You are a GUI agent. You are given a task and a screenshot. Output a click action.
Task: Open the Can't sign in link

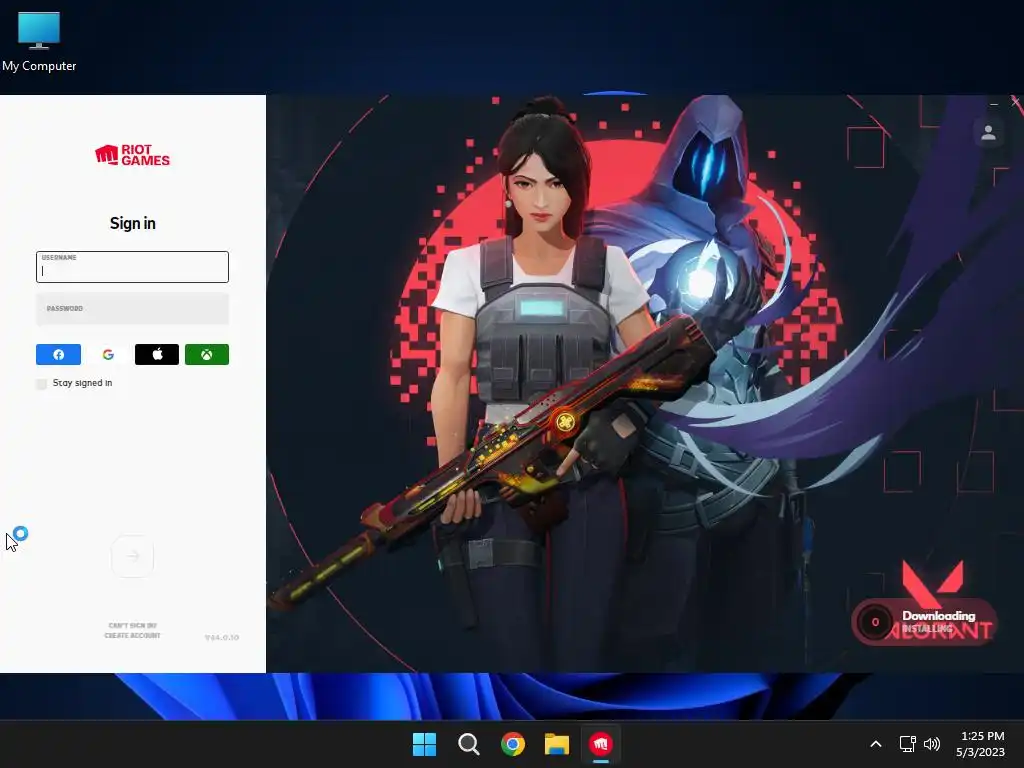133,626
